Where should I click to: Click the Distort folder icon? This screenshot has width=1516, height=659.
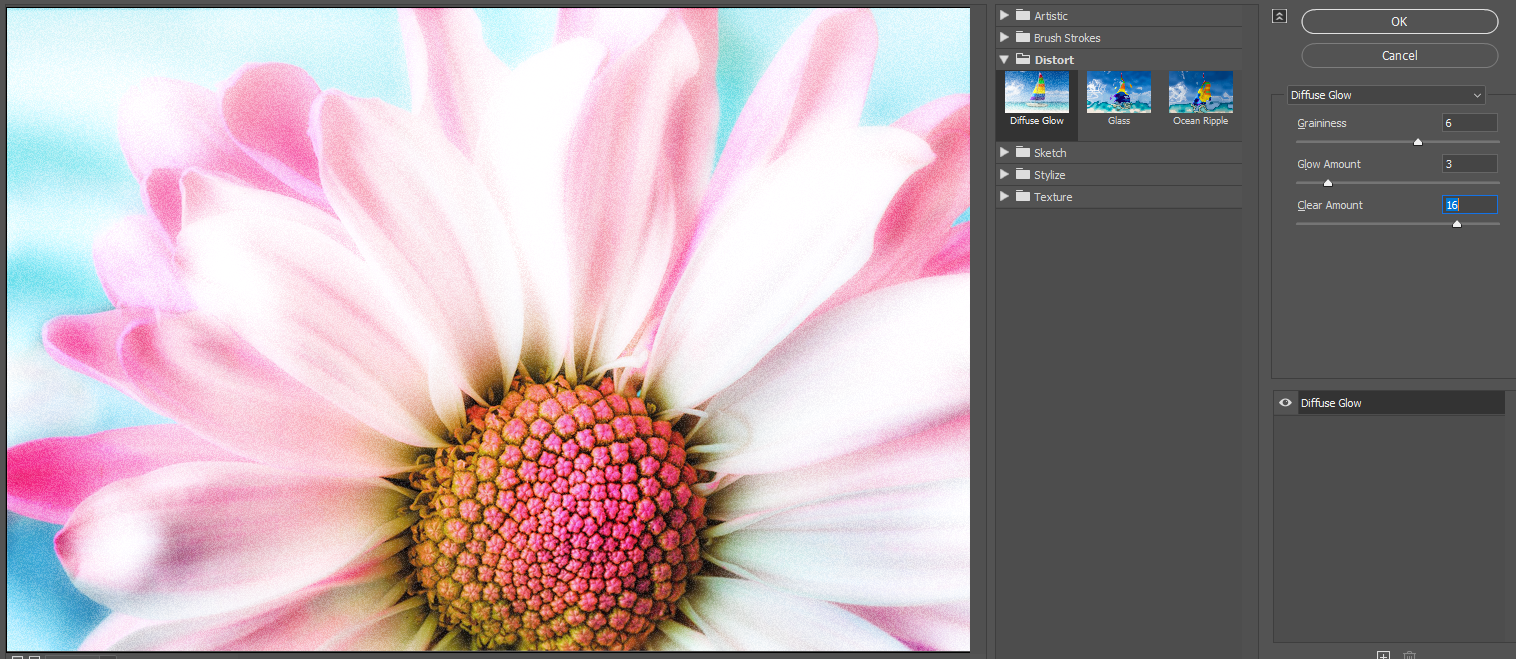click(1022, 60)
